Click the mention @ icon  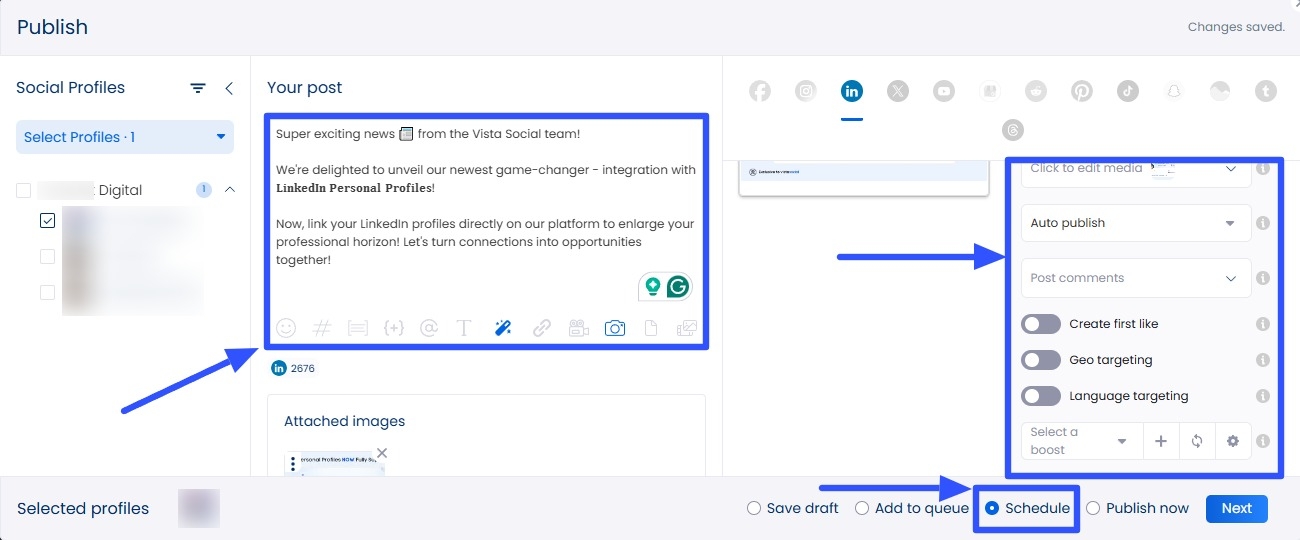[429, 327]
